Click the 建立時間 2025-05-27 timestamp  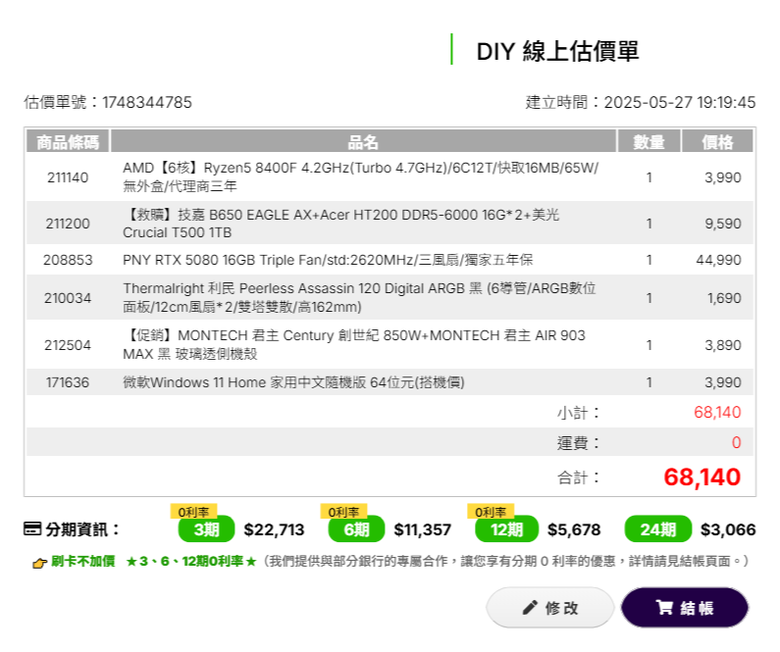(640, 102)
